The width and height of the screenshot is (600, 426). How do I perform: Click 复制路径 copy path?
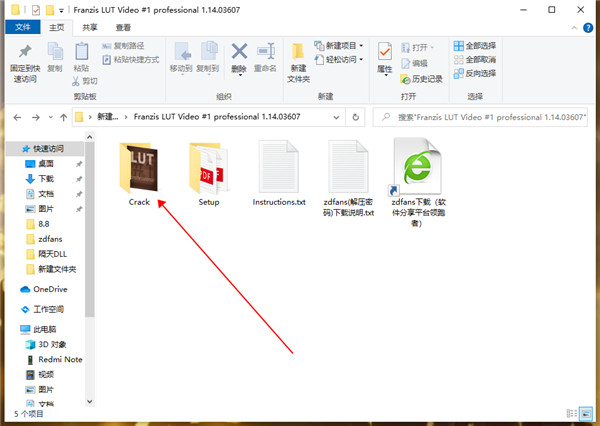123,46
